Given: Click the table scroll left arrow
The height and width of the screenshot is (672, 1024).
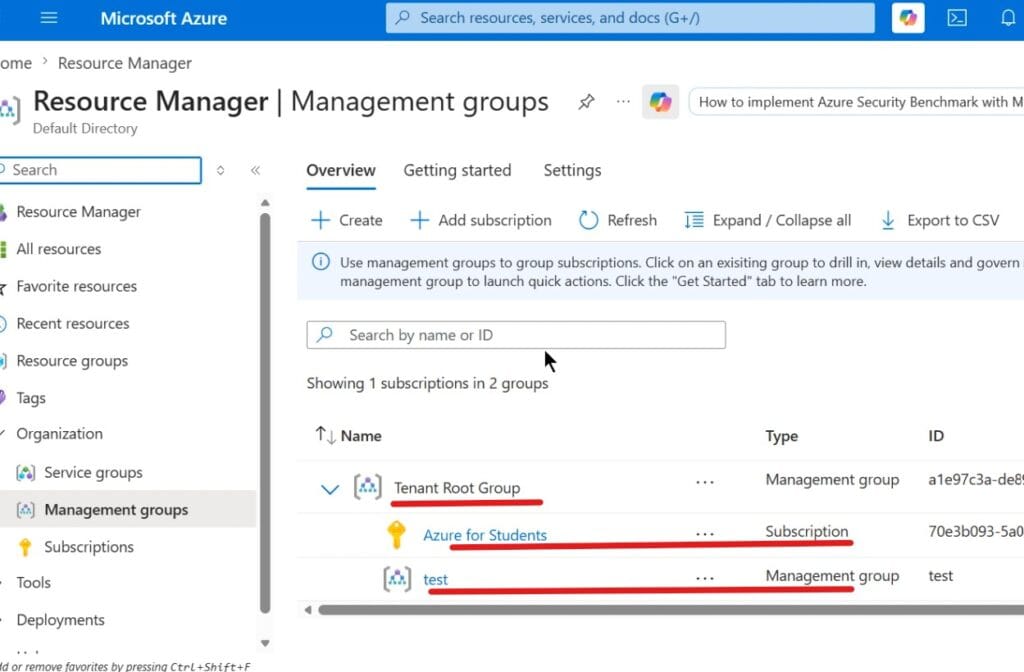Looking at the screenshot, I should click(308, 610).
